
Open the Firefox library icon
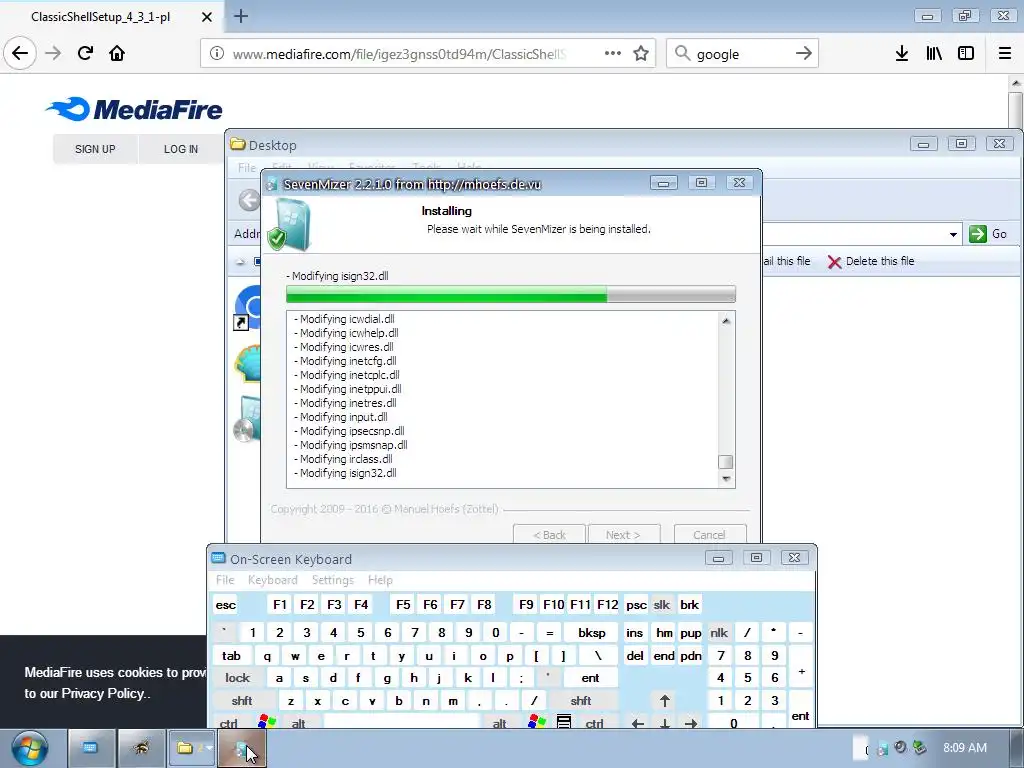tap(934, 54)
